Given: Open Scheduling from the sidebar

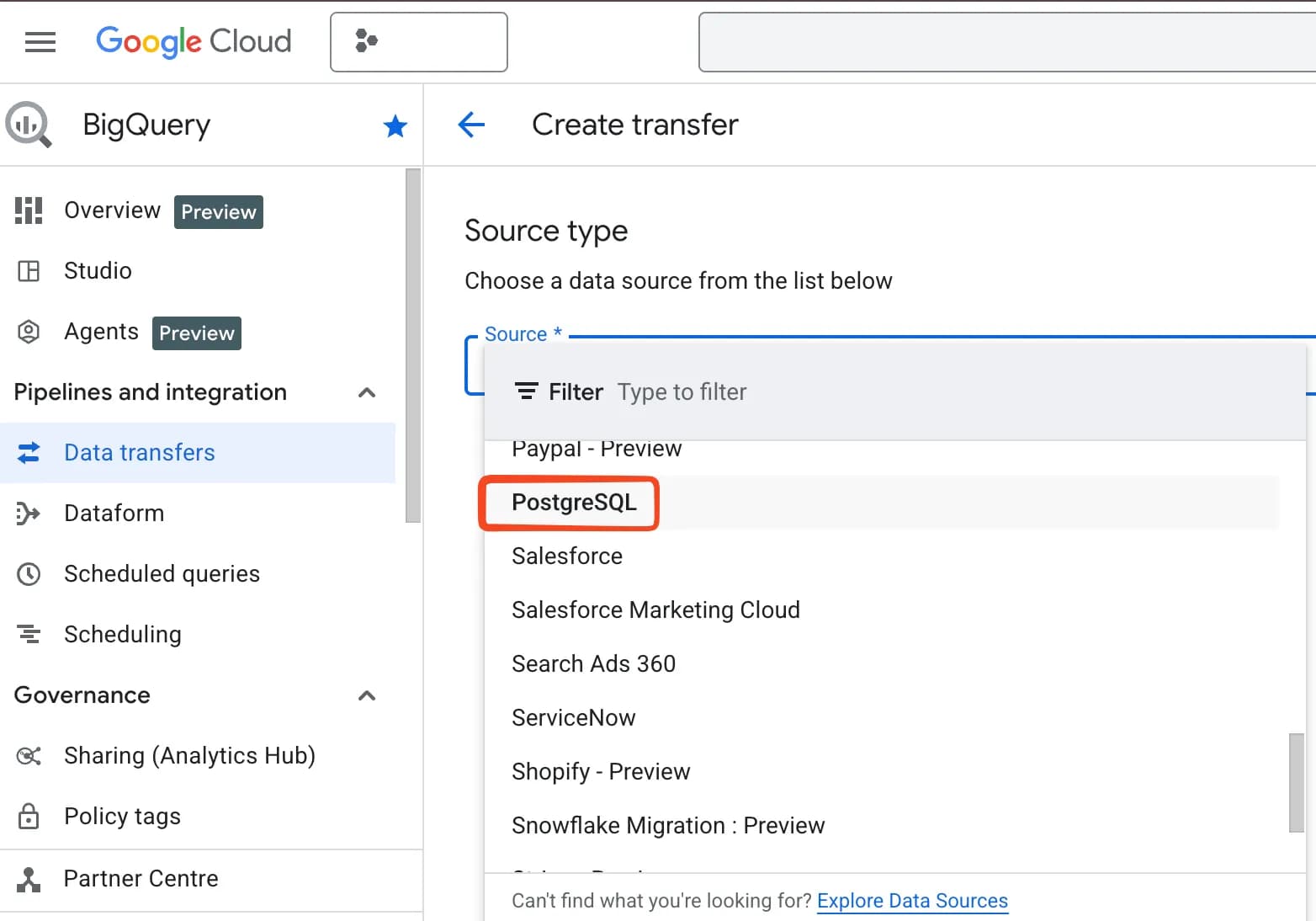Looking at the screenshot, I should point(123,634).
